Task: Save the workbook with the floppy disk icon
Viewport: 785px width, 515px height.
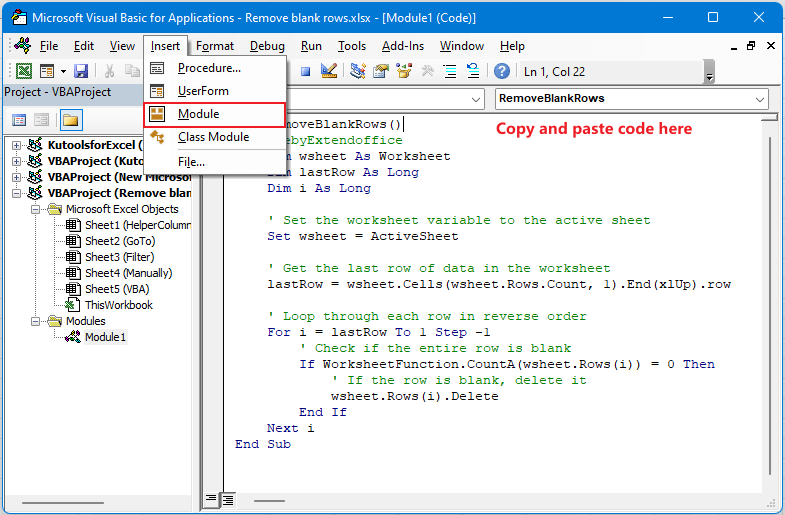Action: (81, 71)
